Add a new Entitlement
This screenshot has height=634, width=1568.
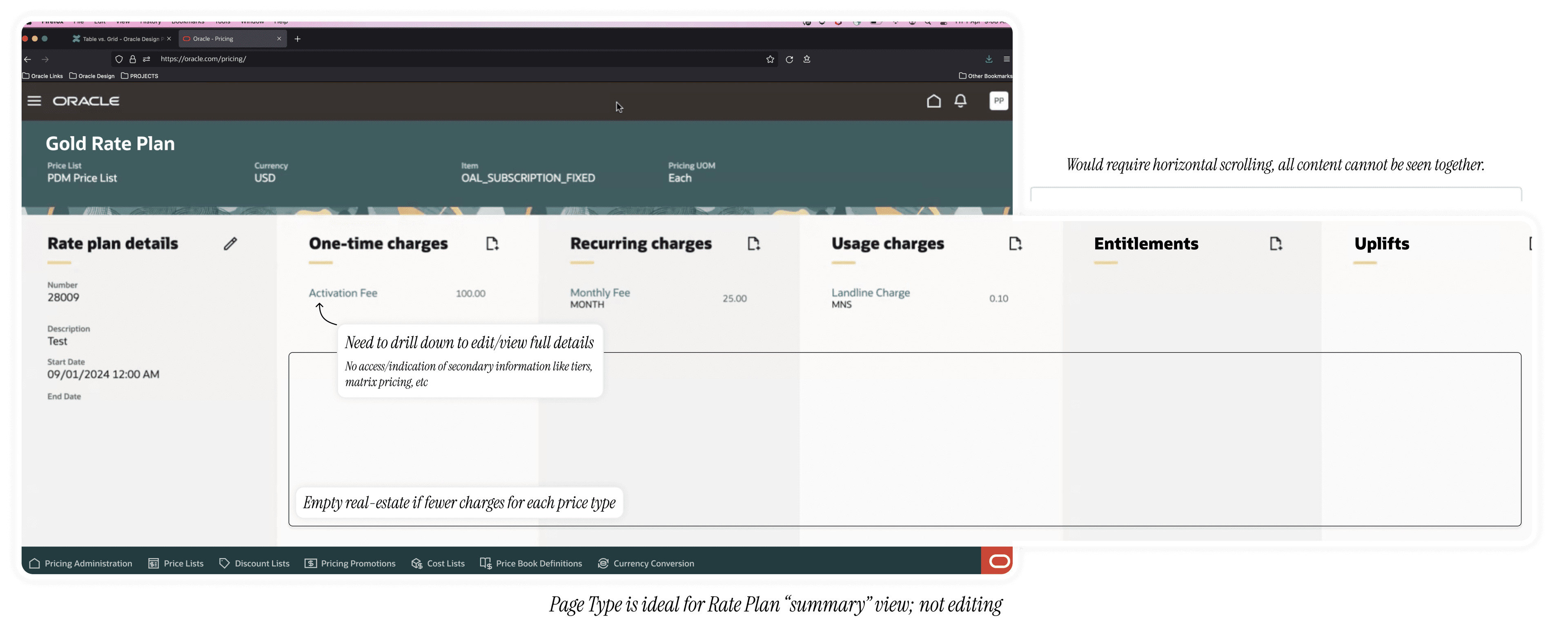pos(1276,243)
